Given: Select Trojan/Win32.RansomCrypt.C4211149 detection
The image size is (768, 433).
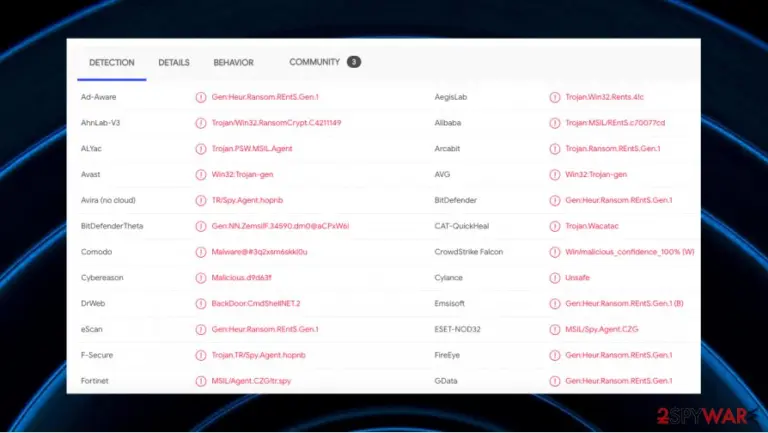Looking at the screenshot, I should [276, 123].
